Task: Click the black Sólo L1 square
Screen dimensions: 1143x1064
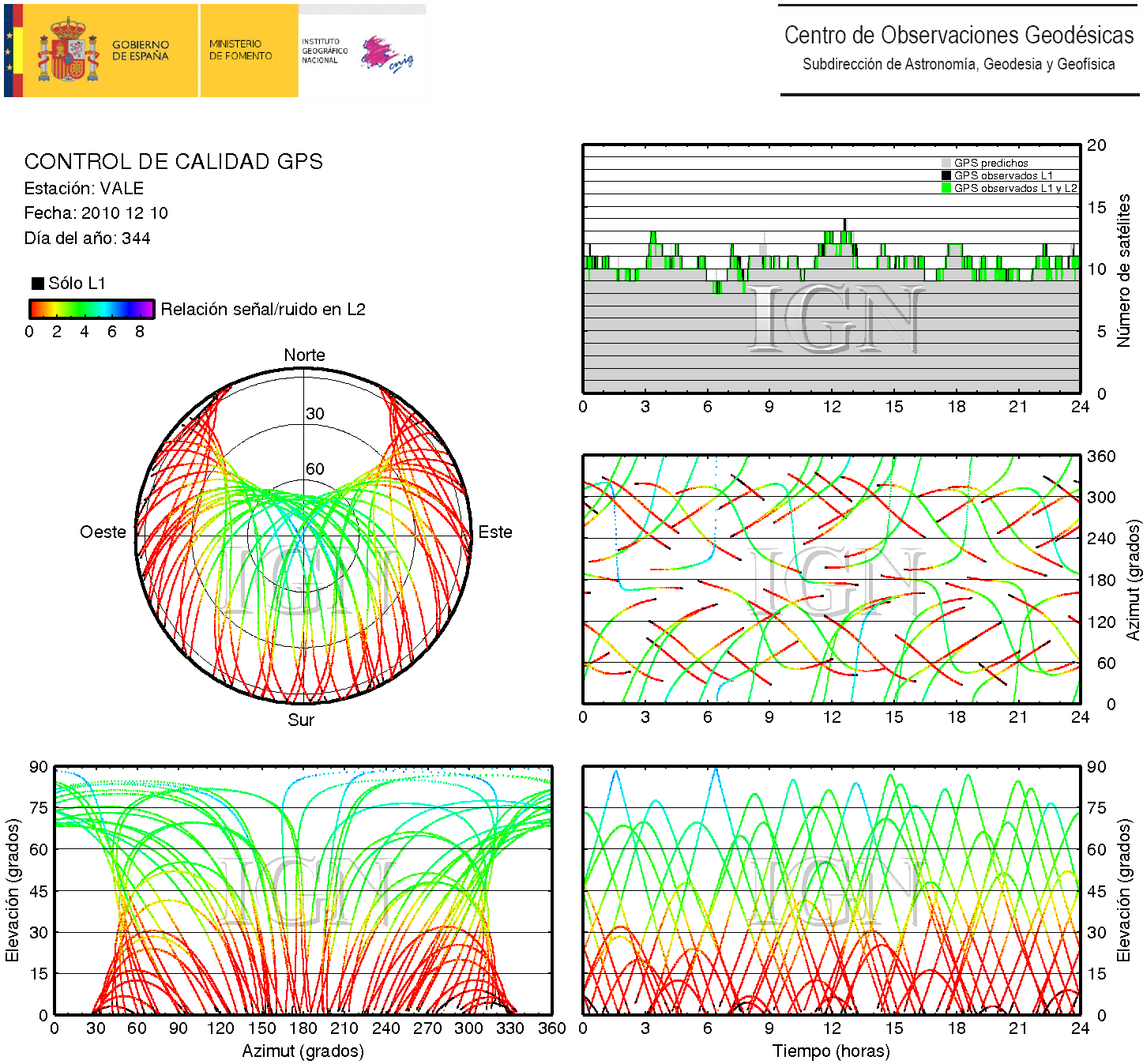Action: [37, 284]
